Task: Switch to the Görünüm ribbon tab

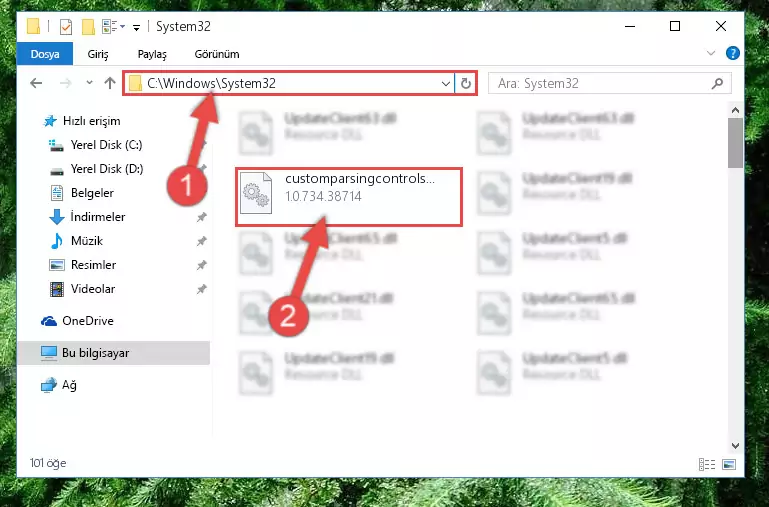Action: point(217,54)
